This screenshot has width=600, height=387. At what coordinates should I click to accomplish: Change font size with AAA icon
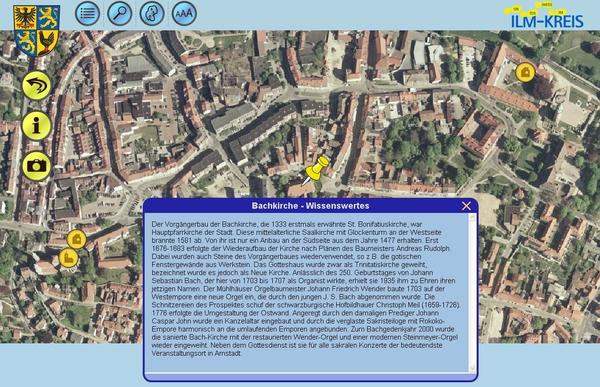(184, 13)
